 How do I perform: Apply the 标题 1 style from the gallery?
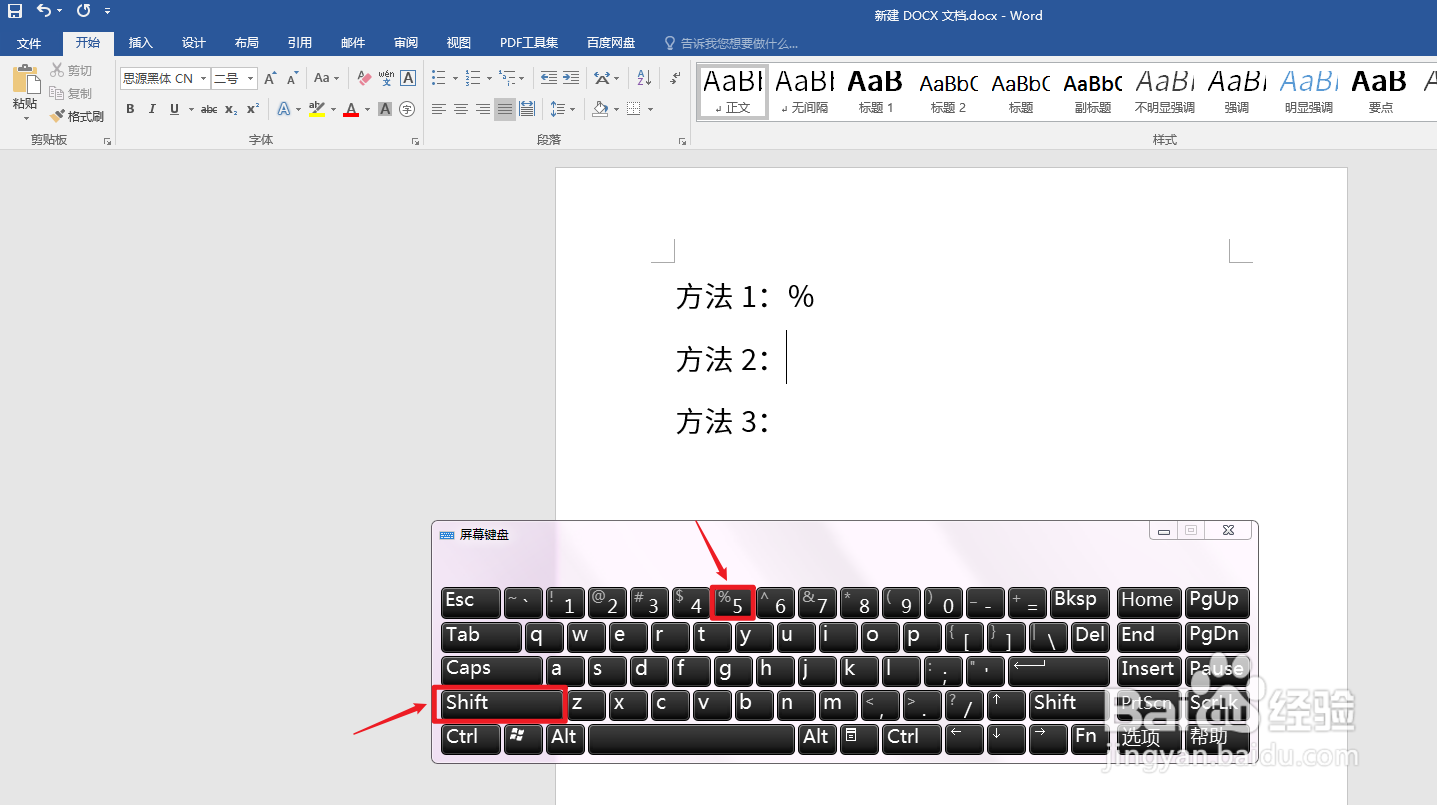point(876,91)
